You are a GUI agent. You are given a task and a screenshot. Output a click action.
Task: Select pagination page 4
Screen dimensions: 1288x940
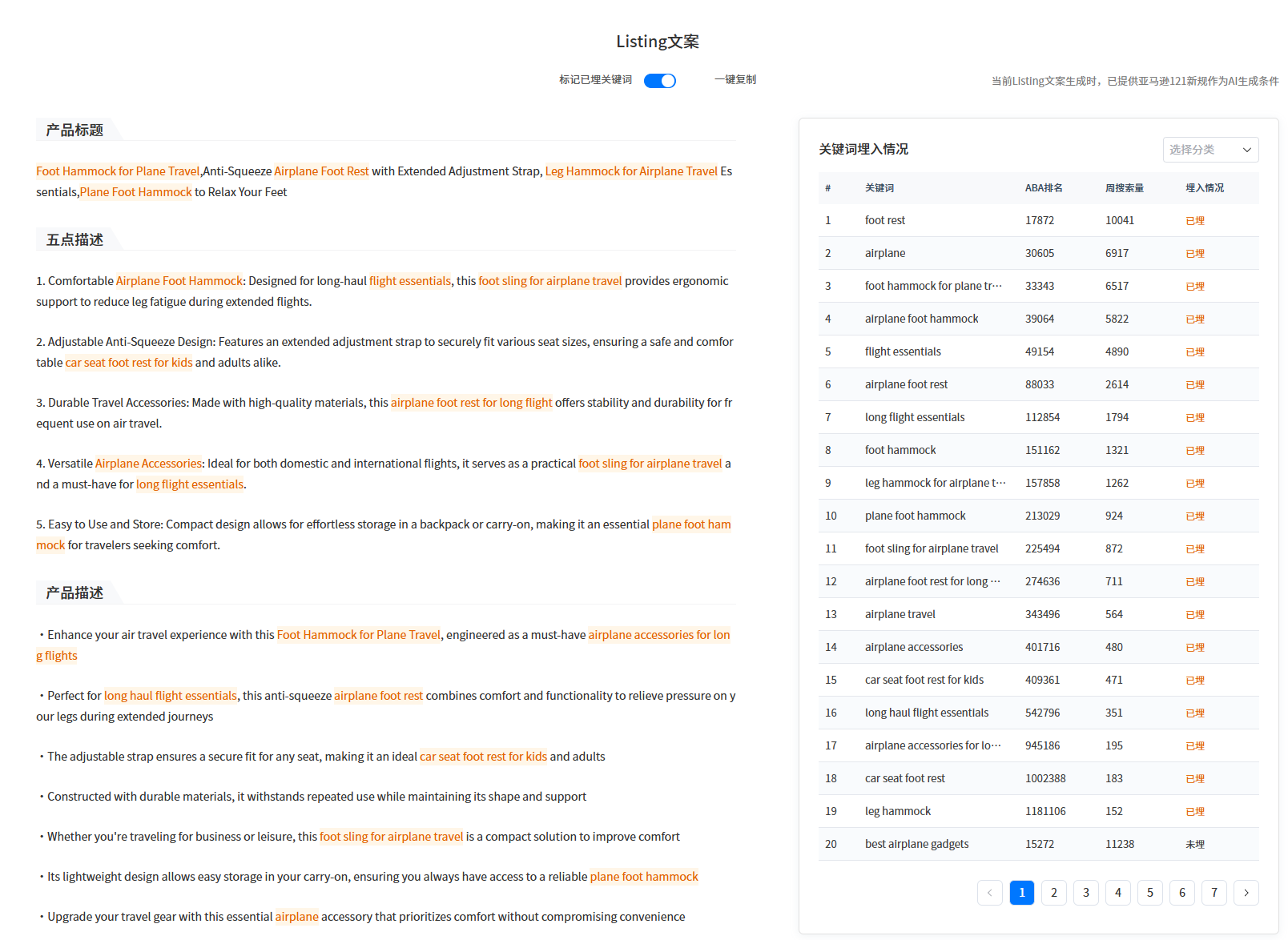point(1118,893)
